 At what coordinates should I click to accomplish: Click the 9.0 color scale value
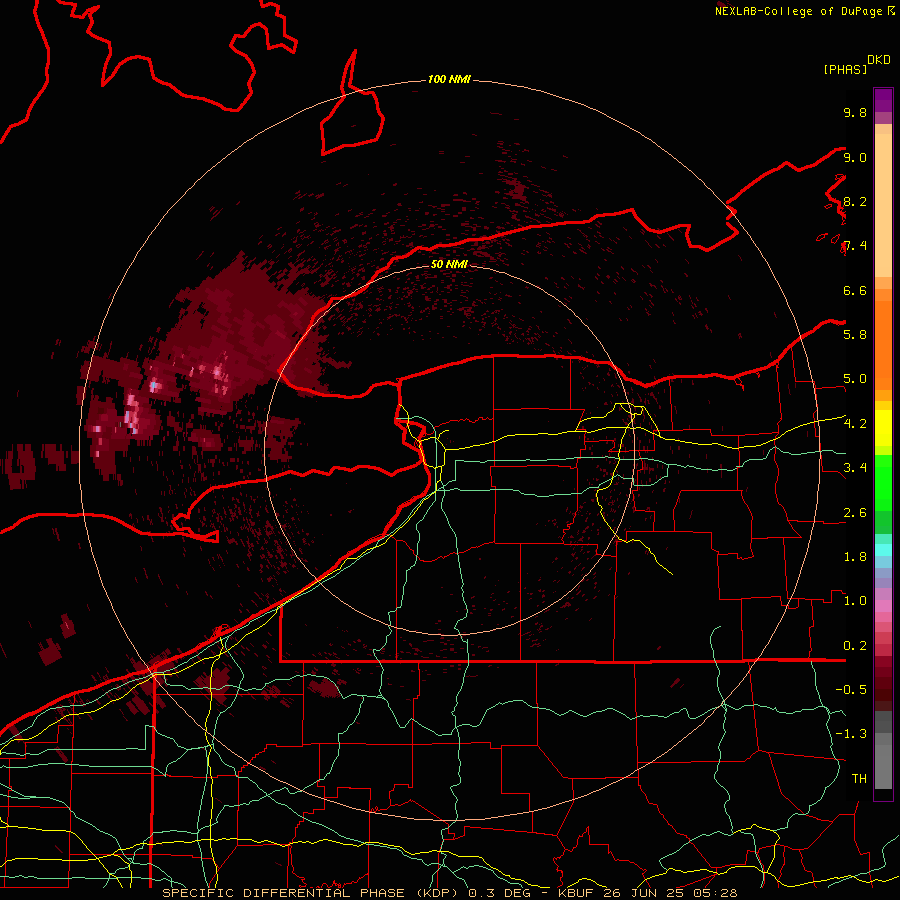pyautogui.click(x=855, y=157)
